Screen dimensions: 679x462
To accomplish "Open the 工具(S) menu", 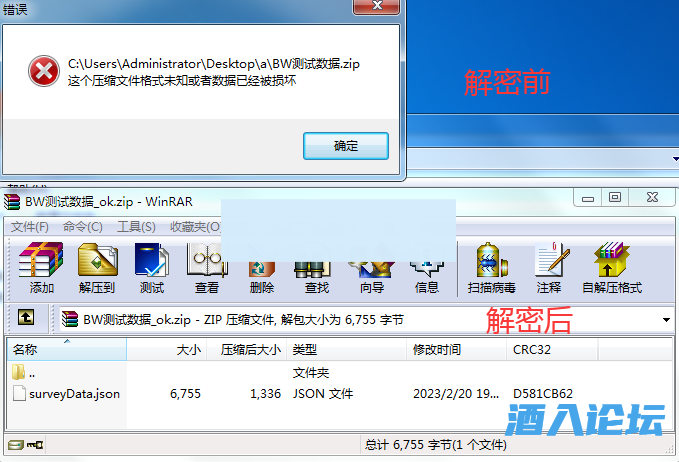I will (136, 226).
